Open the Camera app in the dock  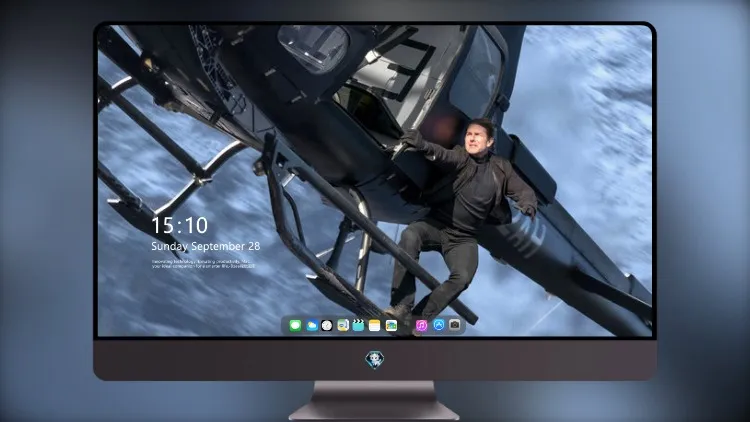455,325
